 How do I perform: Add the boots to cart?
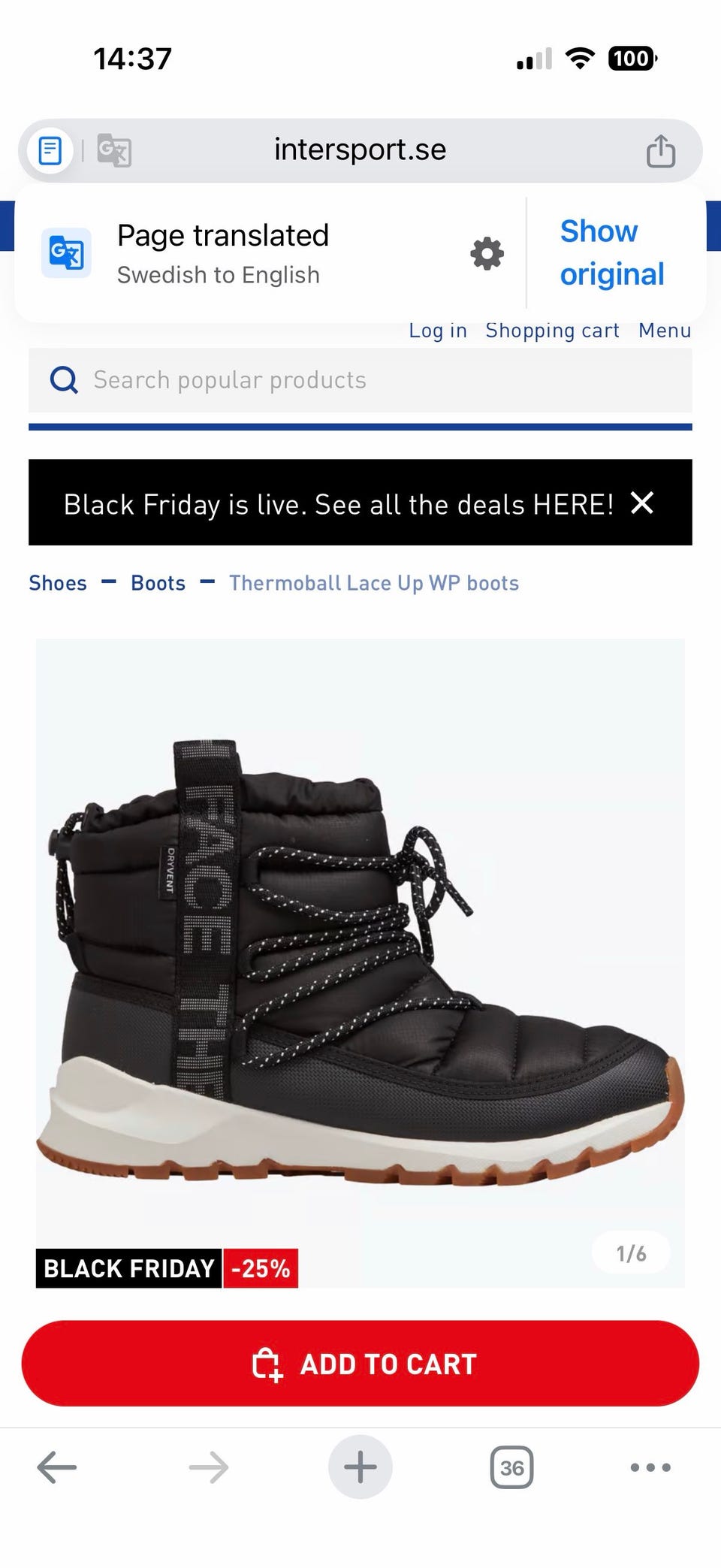click(x=360, y=1364)
